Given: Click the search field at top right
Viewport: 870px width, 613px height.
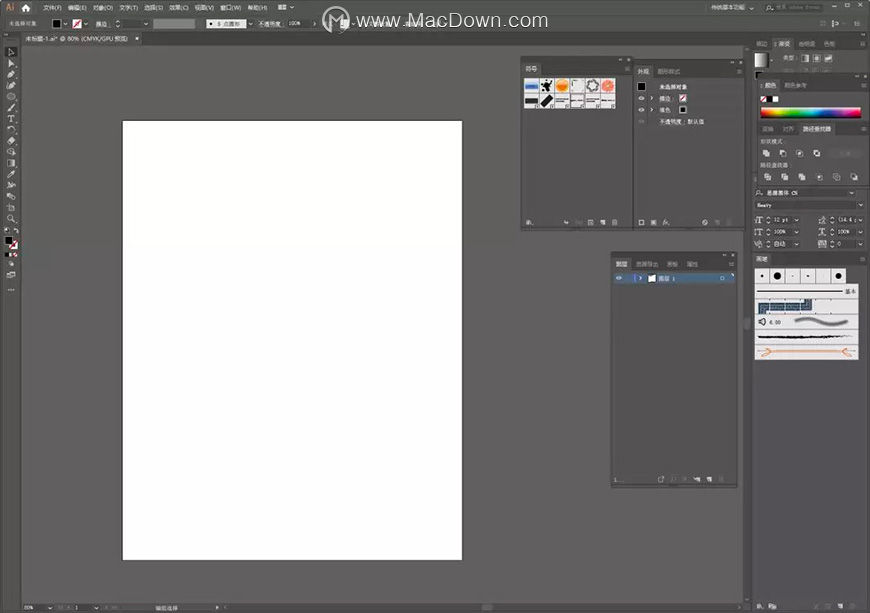Looking at the screenshot, I should click(x=795, y=8).
